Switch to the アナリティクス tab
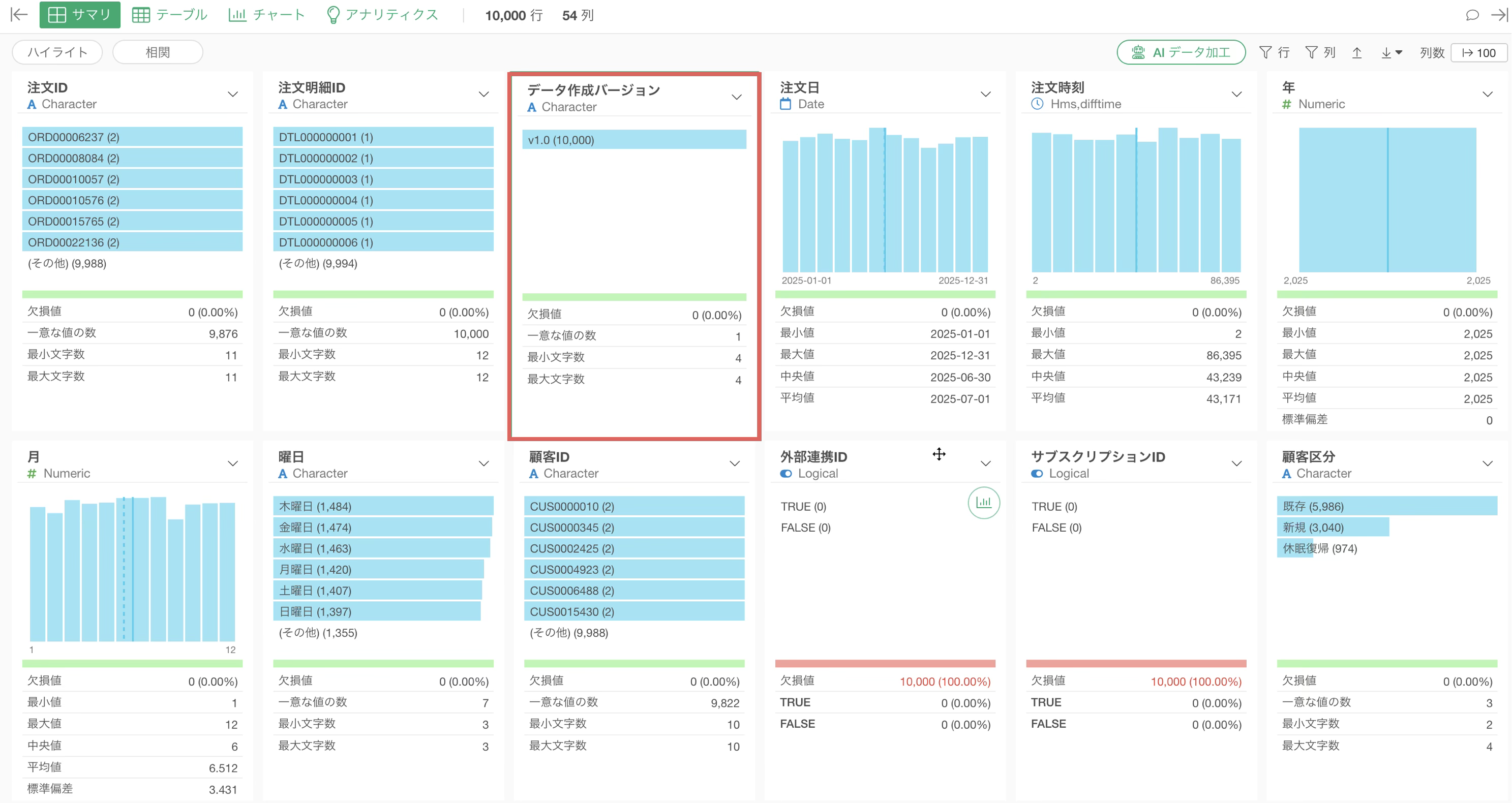Viewport: 1512px width, 803px height. (382, 15)
